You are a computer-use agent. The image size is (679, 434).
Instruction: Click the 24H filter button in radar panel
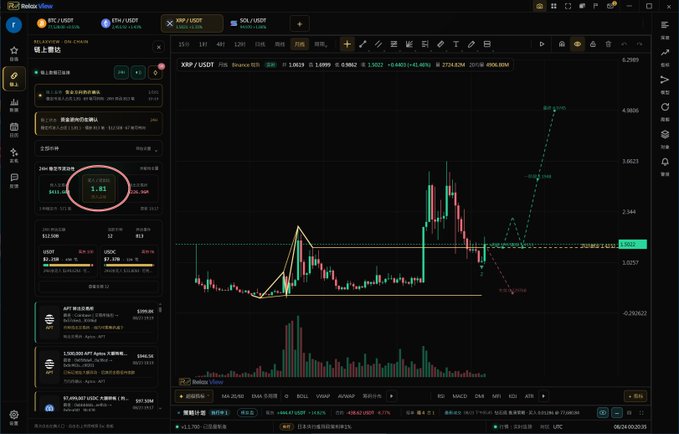121,73
